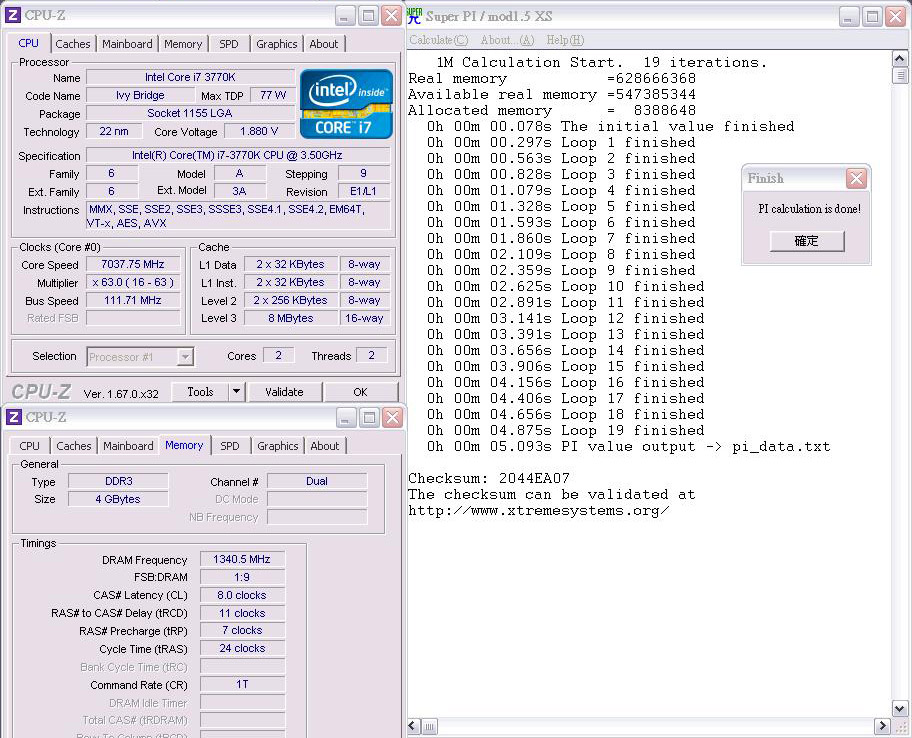The height and width of the screenshot is (738, 912).
Task: Confirm the Finish dialog with 確定 button
Action: [807, 241]
